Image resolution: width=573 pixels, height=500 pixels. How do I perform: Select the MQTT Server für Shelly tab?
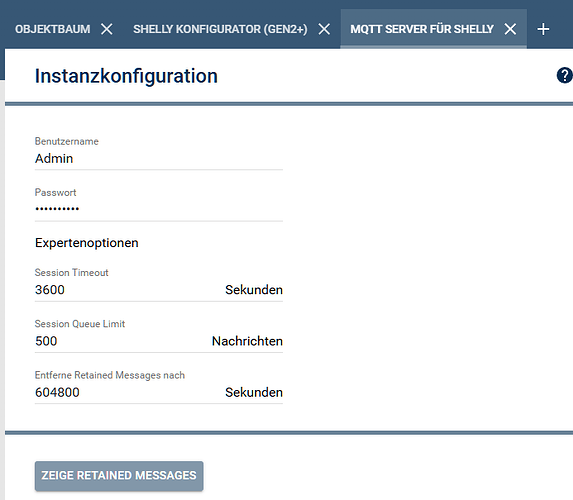422,29
